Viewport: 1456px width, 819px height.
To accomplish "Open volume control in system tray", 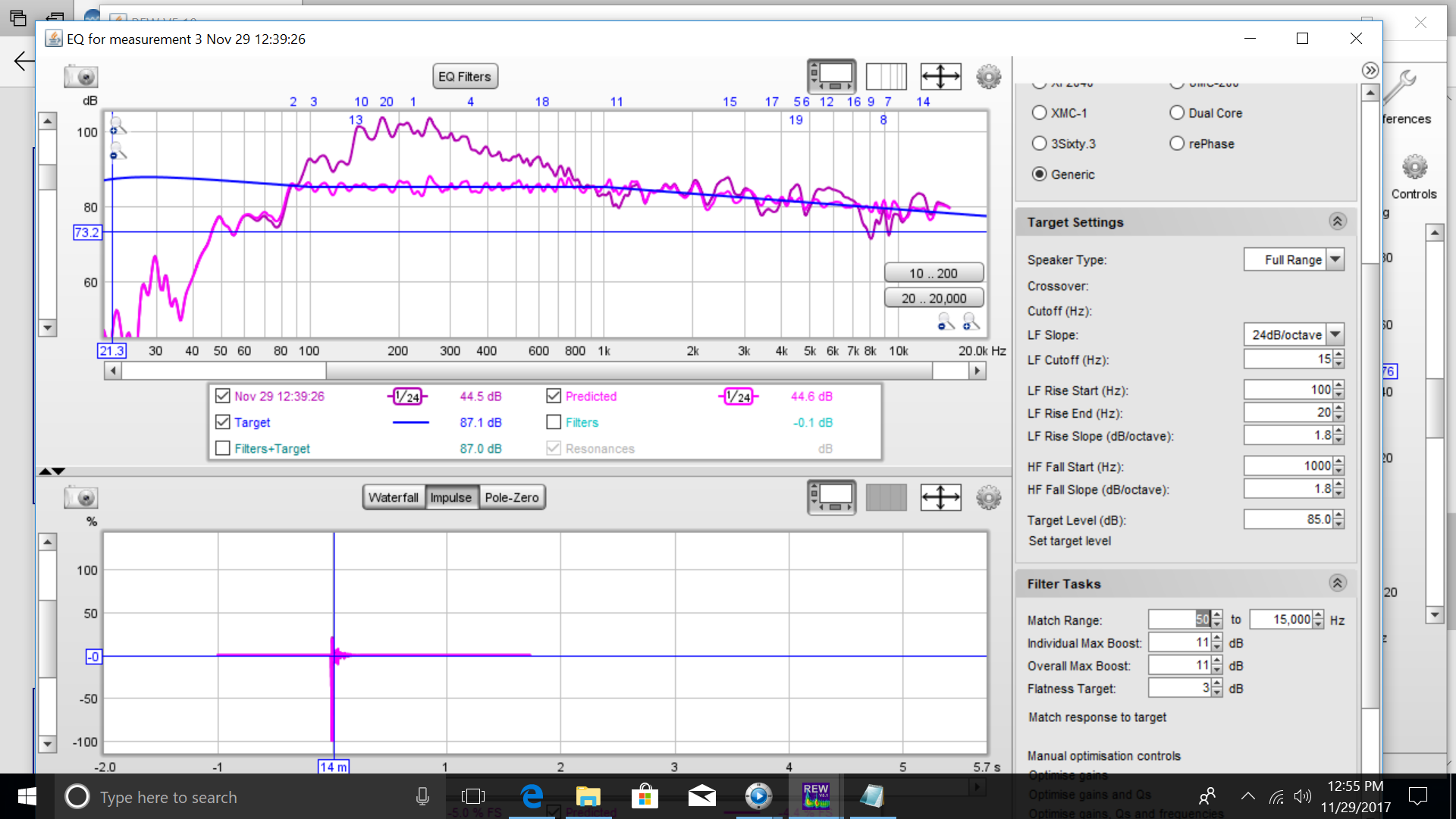I will [x=1303, y=796].
